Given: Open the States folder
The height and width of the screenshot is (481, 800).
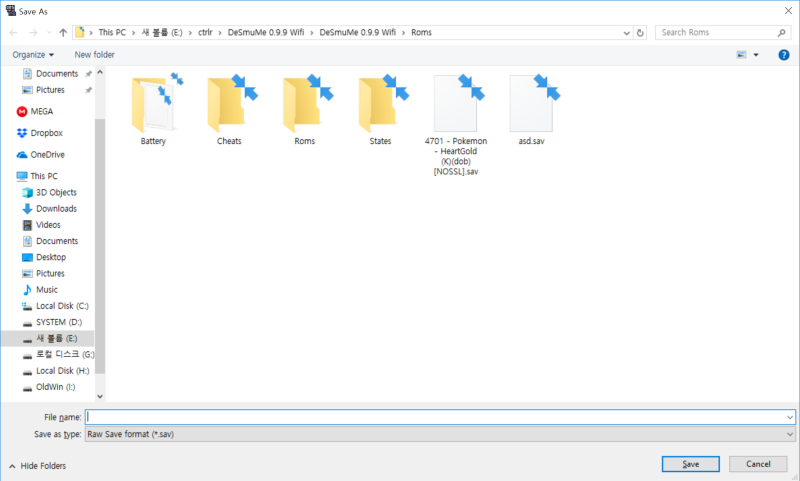Looking at the screenshot, I should pos(381,109).
